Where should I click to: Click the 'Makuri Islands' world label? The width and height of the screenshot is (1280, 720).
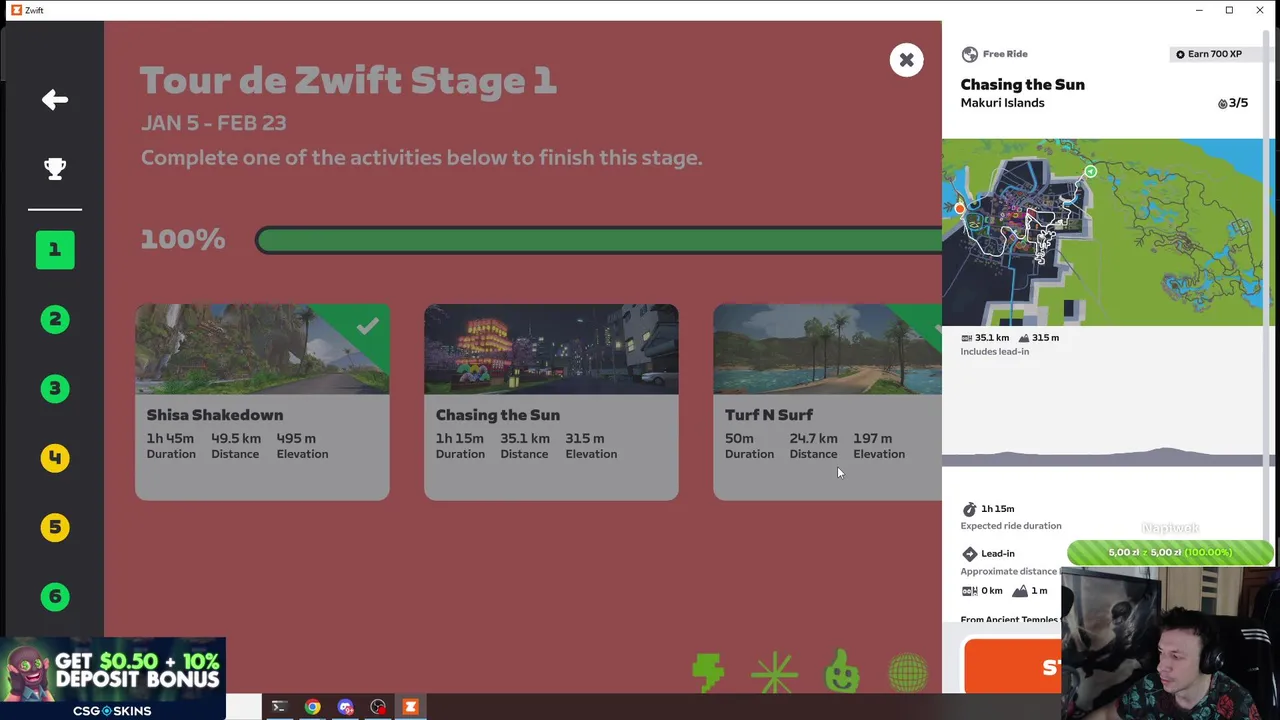(1002, 103)
